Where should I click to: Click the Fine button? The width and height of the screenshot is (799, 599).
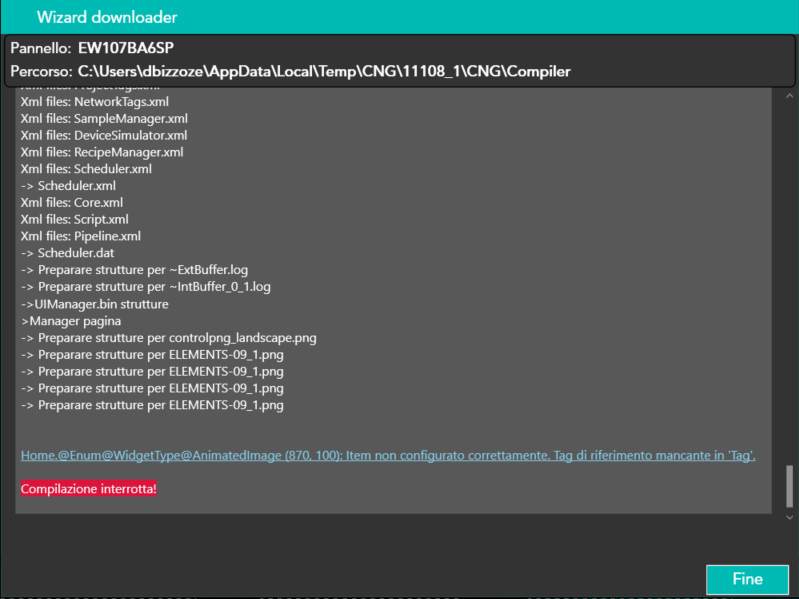point(746,579)
